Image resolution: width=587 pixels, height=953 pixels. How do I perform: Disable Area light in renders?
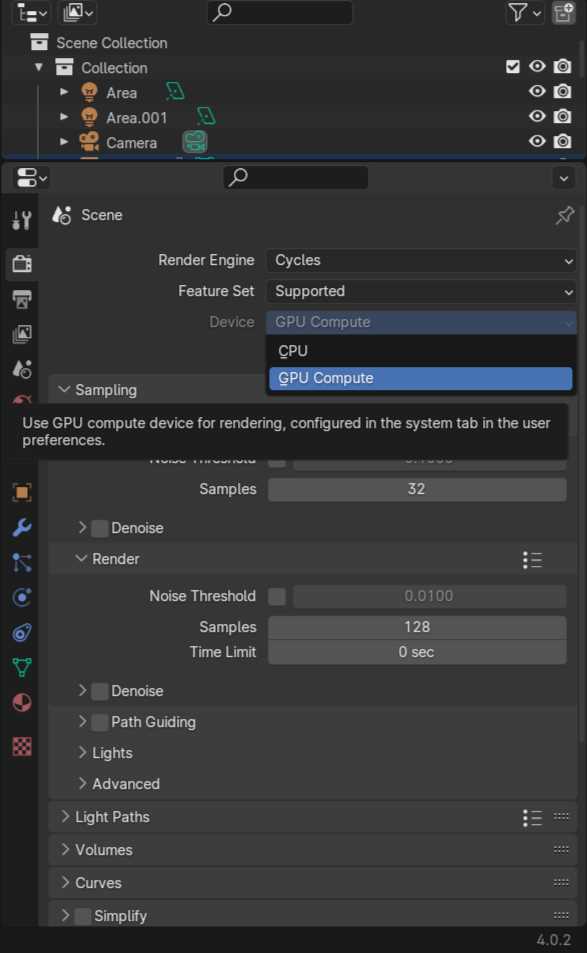[563, 91]
